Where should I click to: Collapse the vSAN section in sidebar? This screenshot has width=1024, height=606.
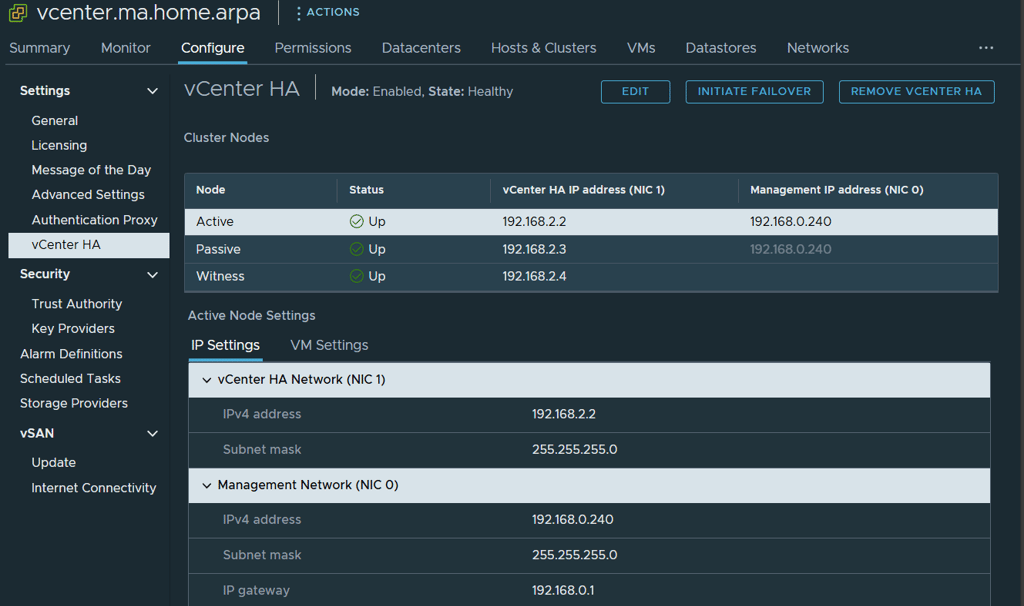click(x=152, y=434)
